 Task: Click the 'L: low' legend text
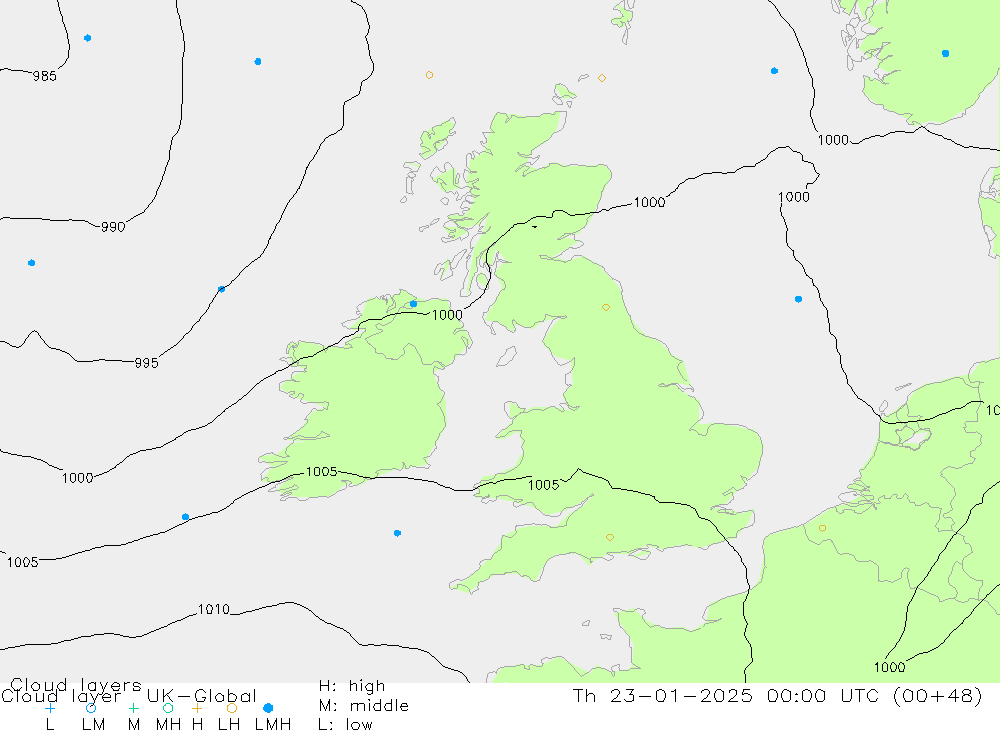coord(345,725)
